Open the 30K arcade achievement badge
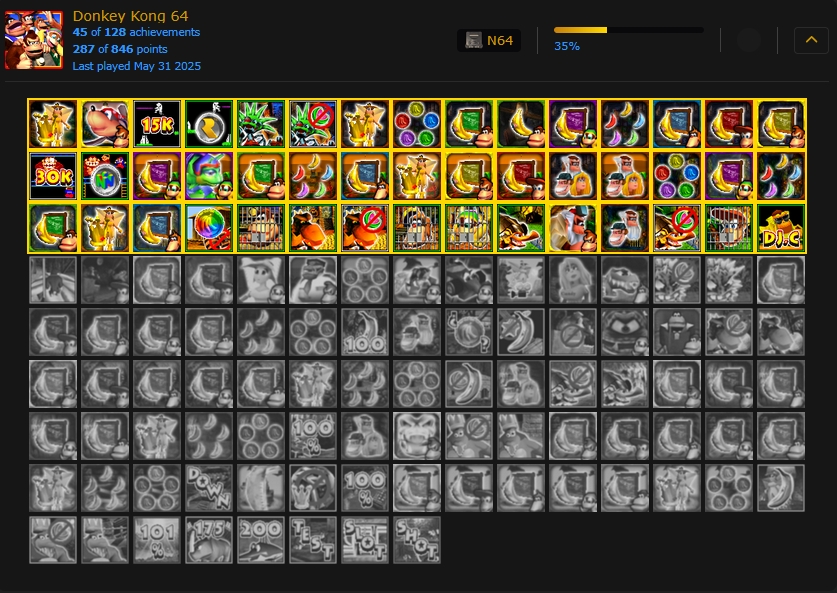837x593 pixels. (53, 176)
